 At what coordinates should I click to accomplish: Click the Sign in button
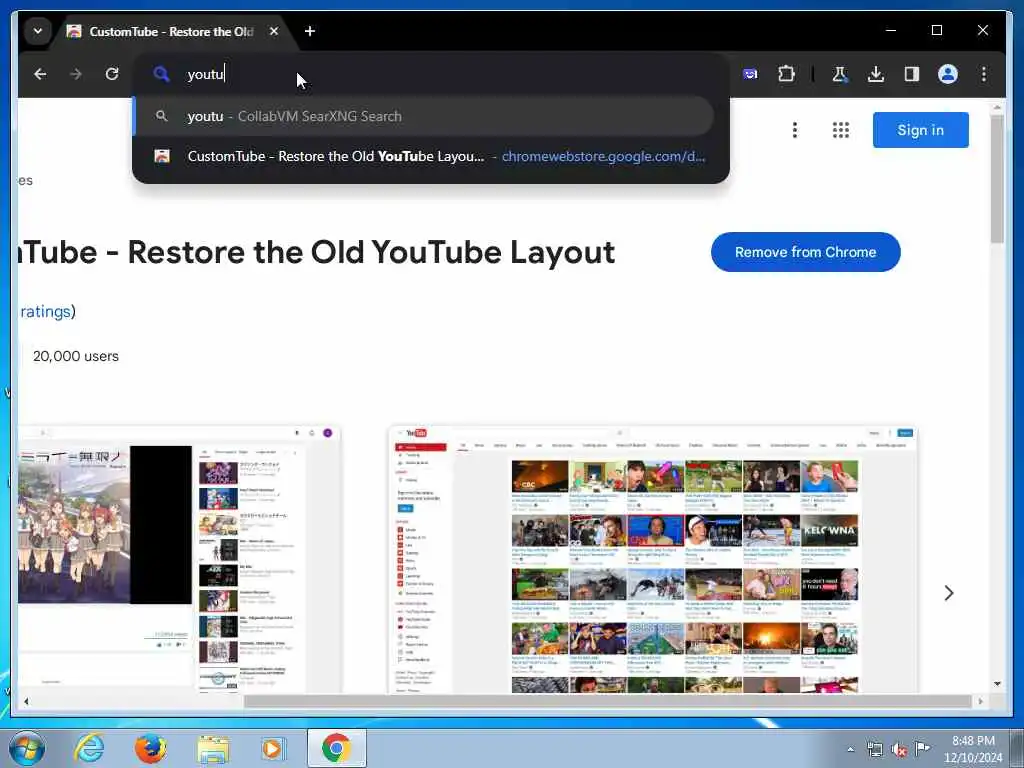tap(920, 130)
